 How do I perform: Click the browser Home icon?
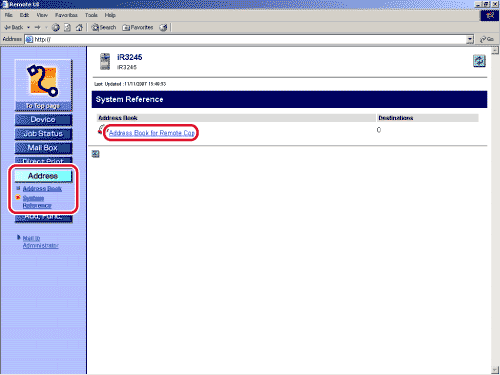tap(79, 28)
